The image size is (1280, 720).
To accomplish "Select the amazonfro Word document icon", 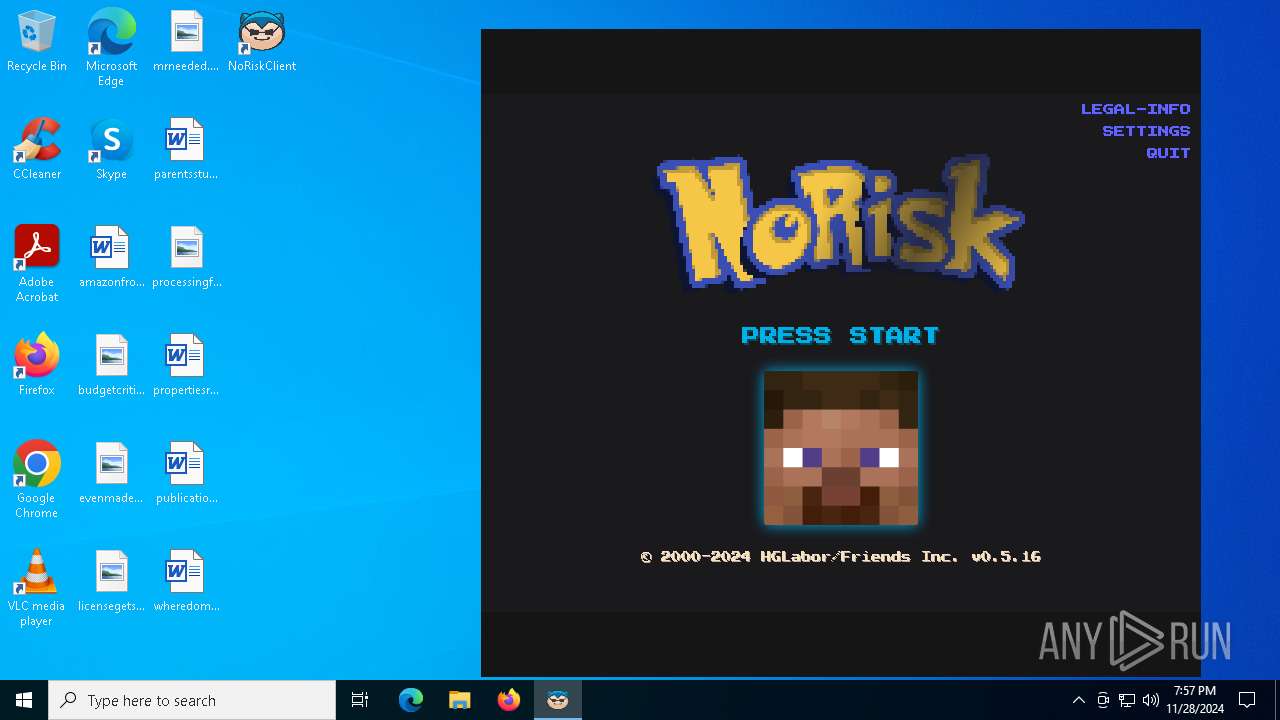I will point(111,258).
